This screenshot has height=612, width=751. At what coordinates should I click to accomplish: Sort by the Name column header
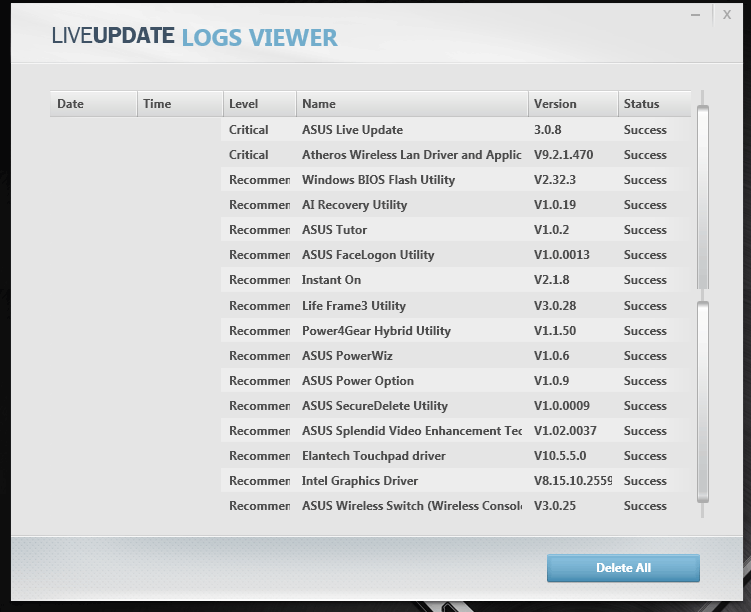pos(412,103)
